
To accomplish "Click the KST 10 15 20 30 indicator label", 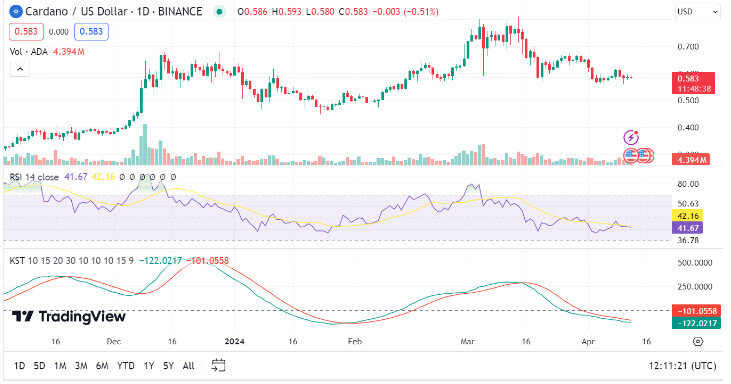I will click(x=72, y=261).
